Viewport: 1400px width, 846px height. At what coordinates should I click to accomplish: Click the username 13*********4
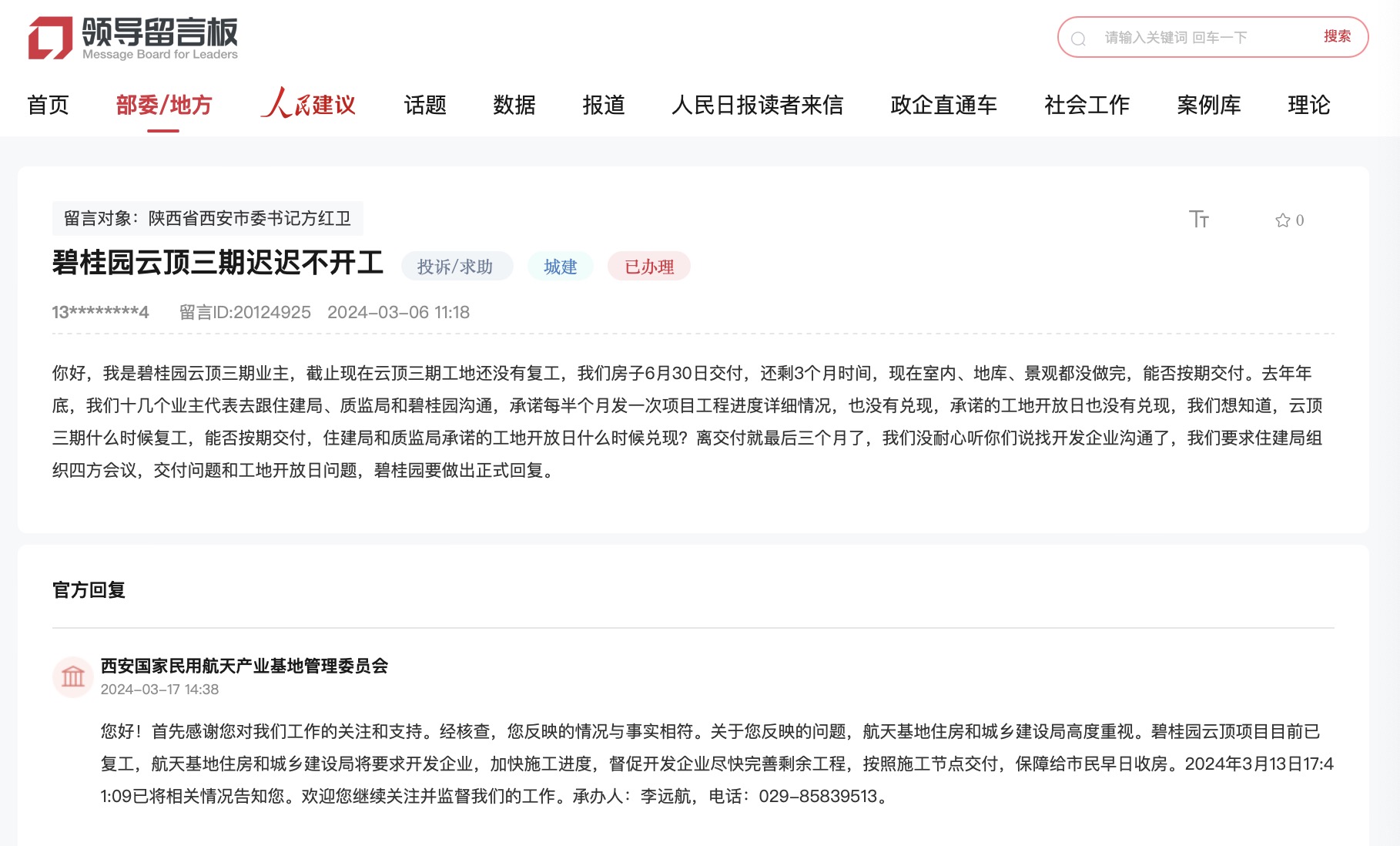[x=100, y=312]
